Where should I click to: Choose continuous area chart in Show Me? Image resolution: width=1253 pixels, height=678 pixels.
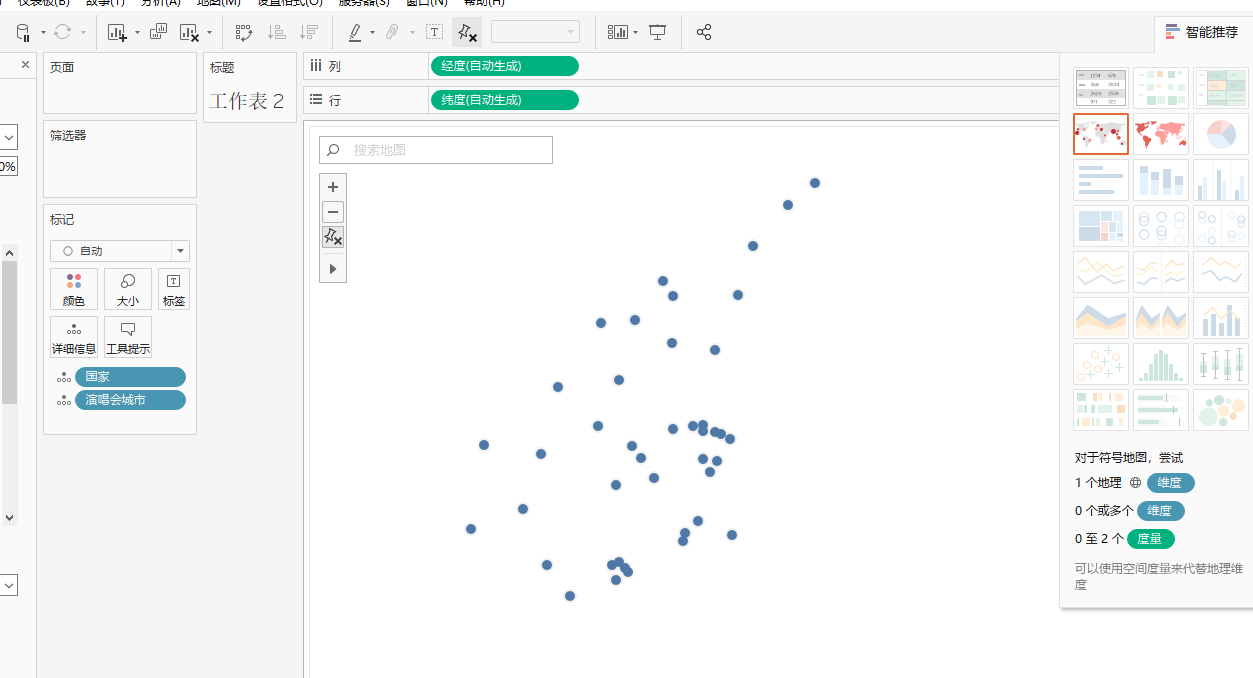pos(1101,318)
